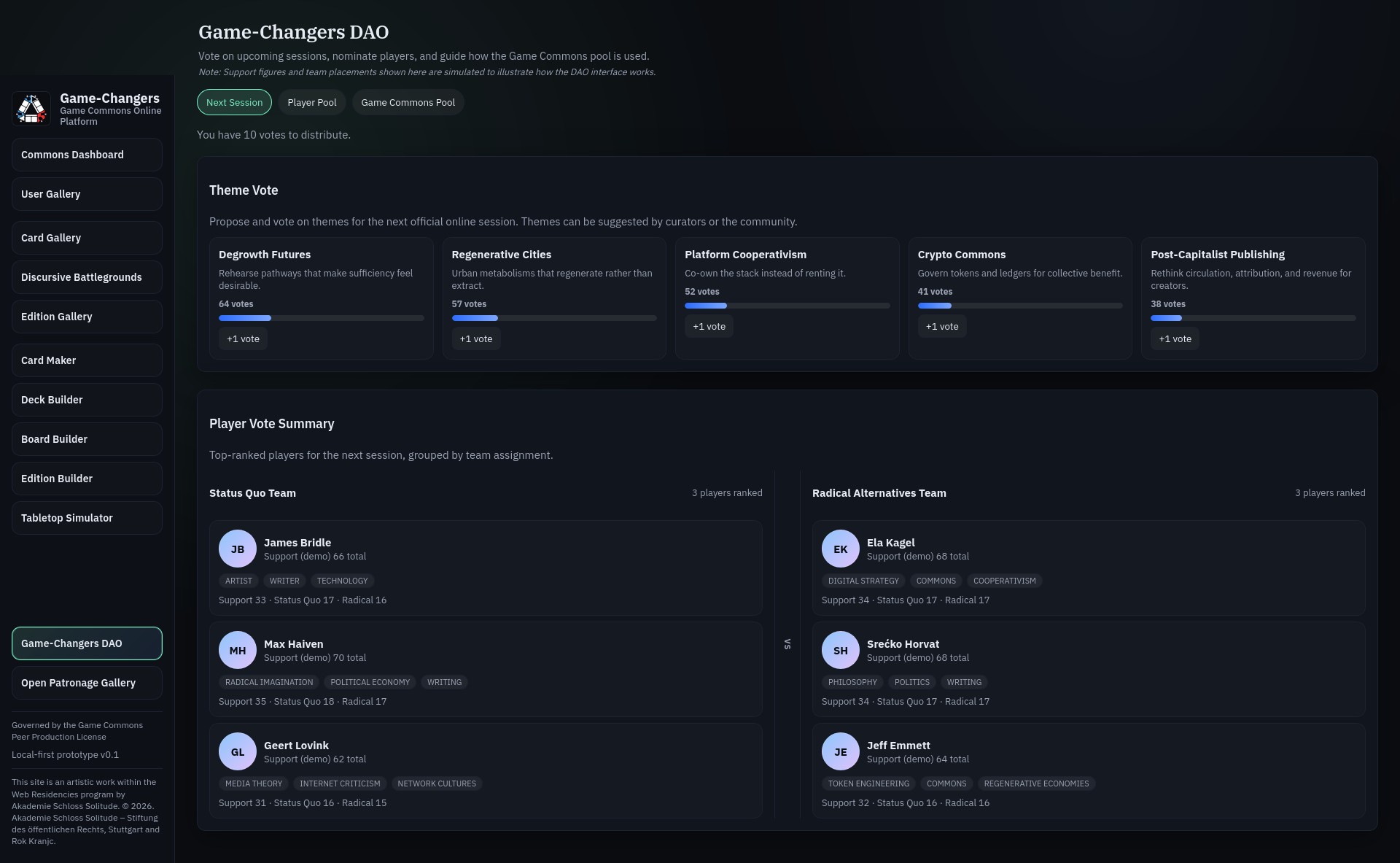The width and height of the screenshot is (1400, 863).
Task: Go to Edition Builder
Action: tap(87, 479)
